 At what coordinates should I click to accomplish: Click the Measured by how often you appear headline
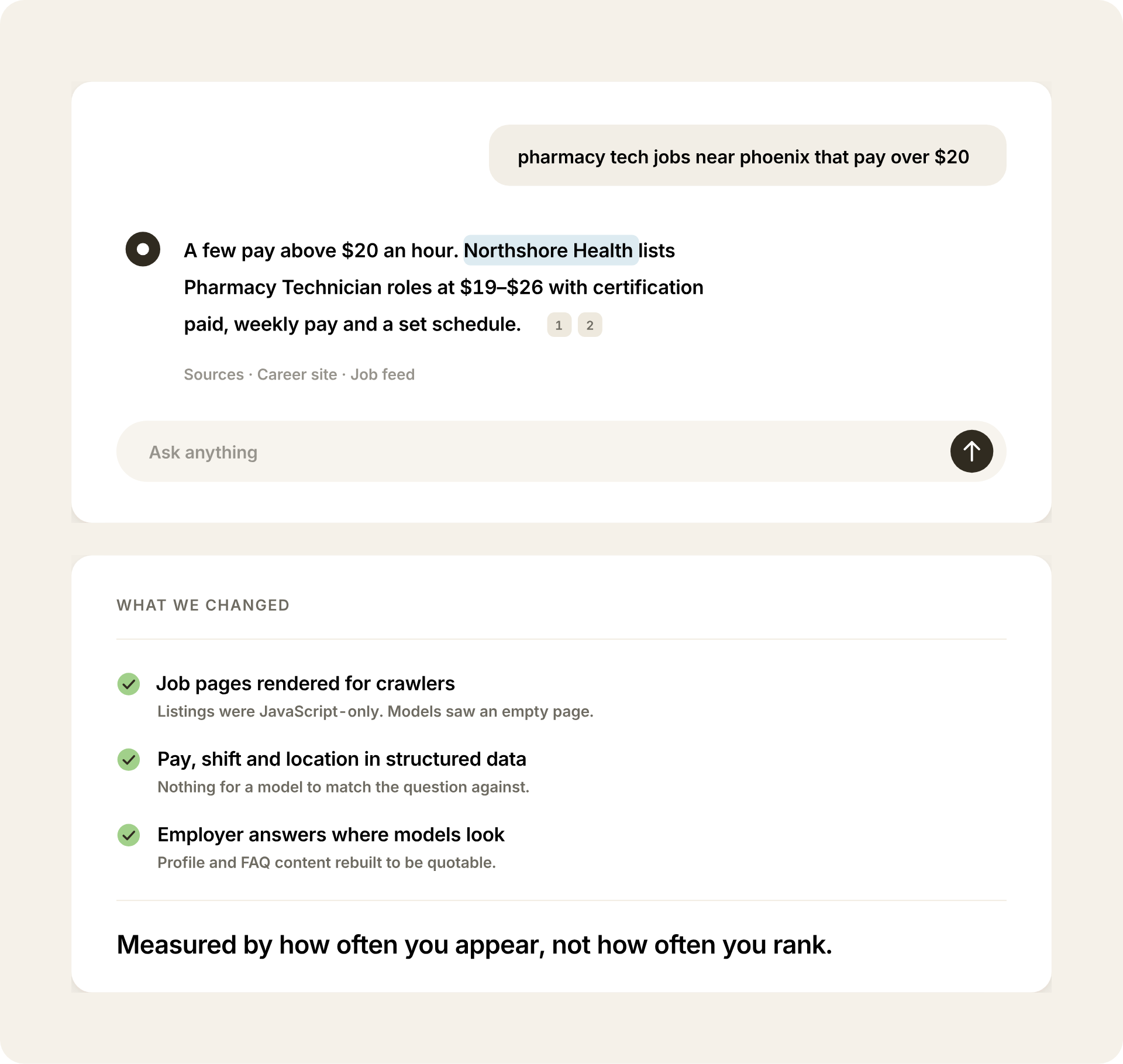474,945
